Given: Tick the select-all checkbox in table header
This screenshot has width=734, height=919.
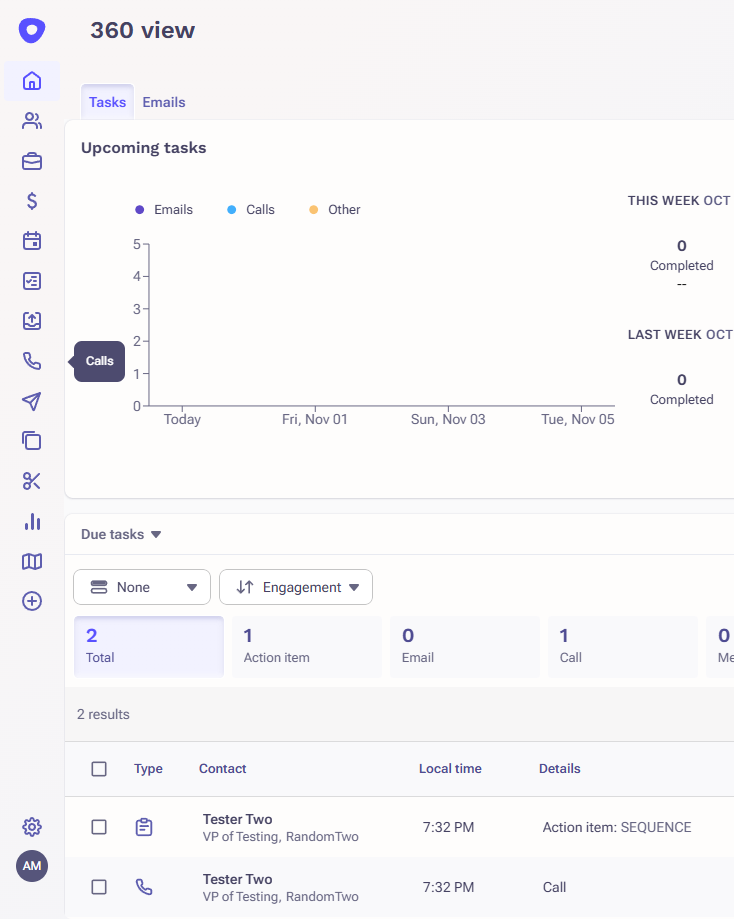Looking at the screenshot, I should 99,768.
